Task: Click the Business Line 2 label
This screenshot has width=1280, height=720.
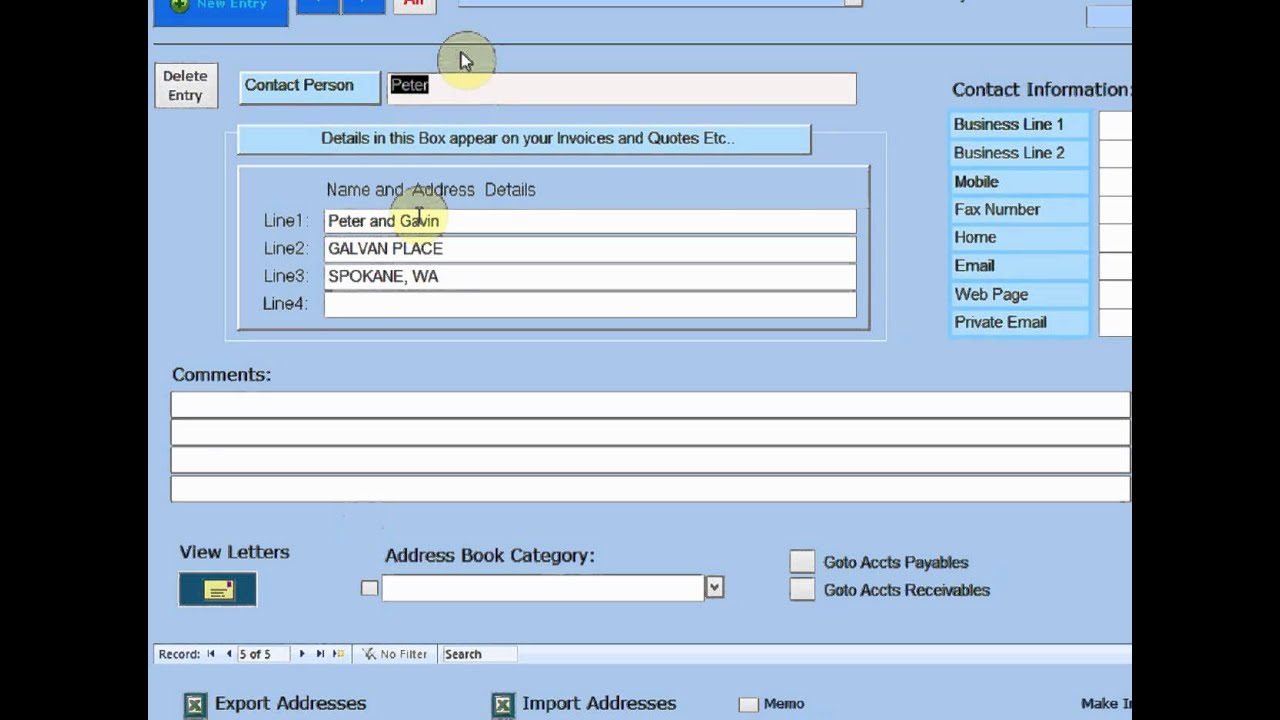Action: click(1019, 153)
